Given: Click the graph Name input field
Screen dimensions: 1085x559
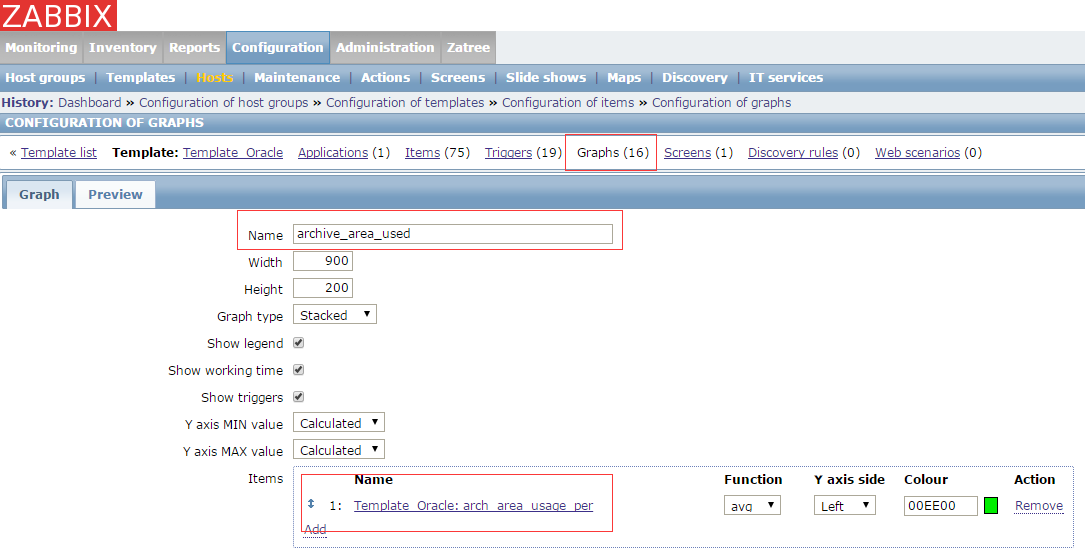Looking at the screenshot, I should pos(453,234).
